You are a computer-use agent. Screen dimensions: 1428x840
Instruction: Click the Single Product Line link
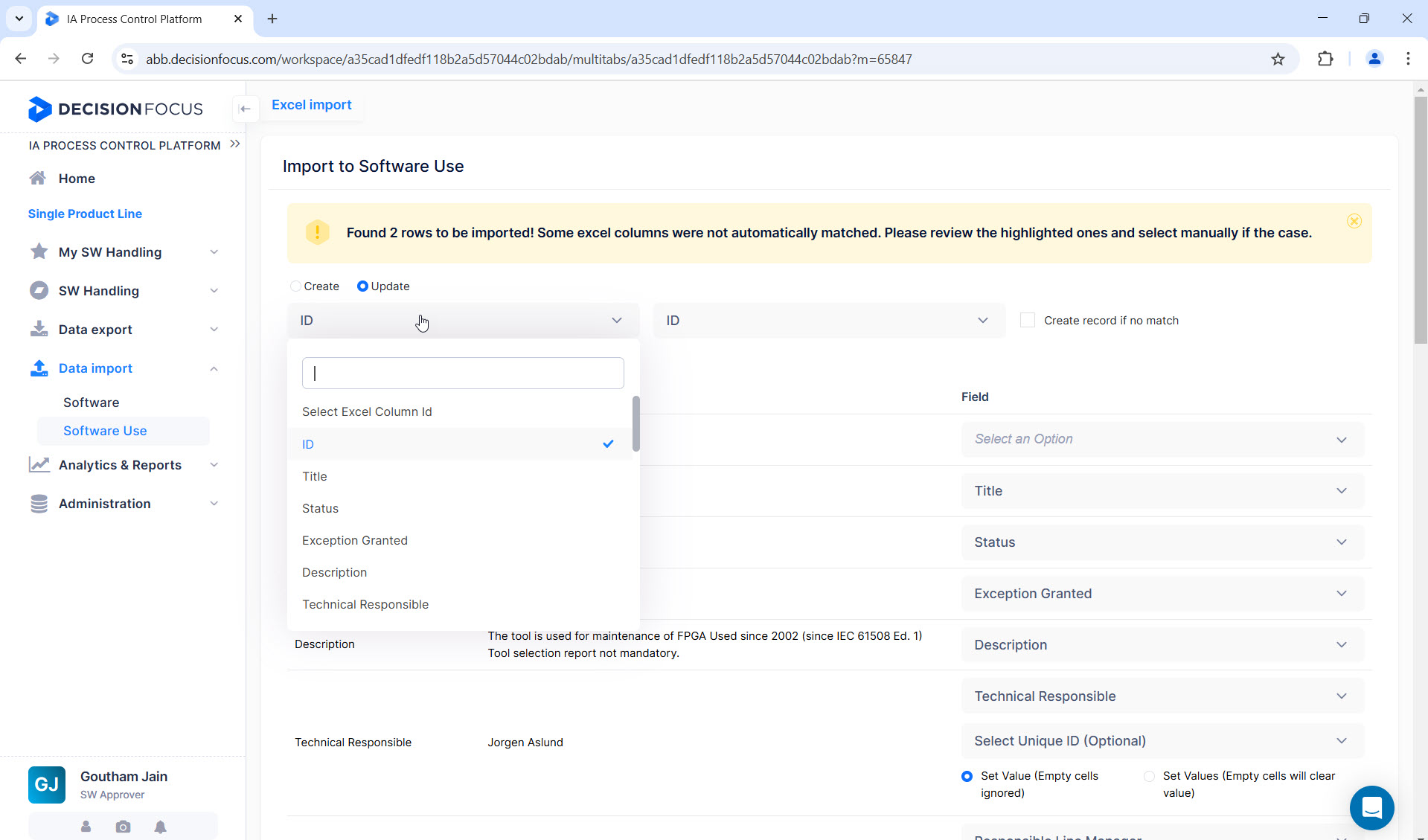[x=85, y=214]
